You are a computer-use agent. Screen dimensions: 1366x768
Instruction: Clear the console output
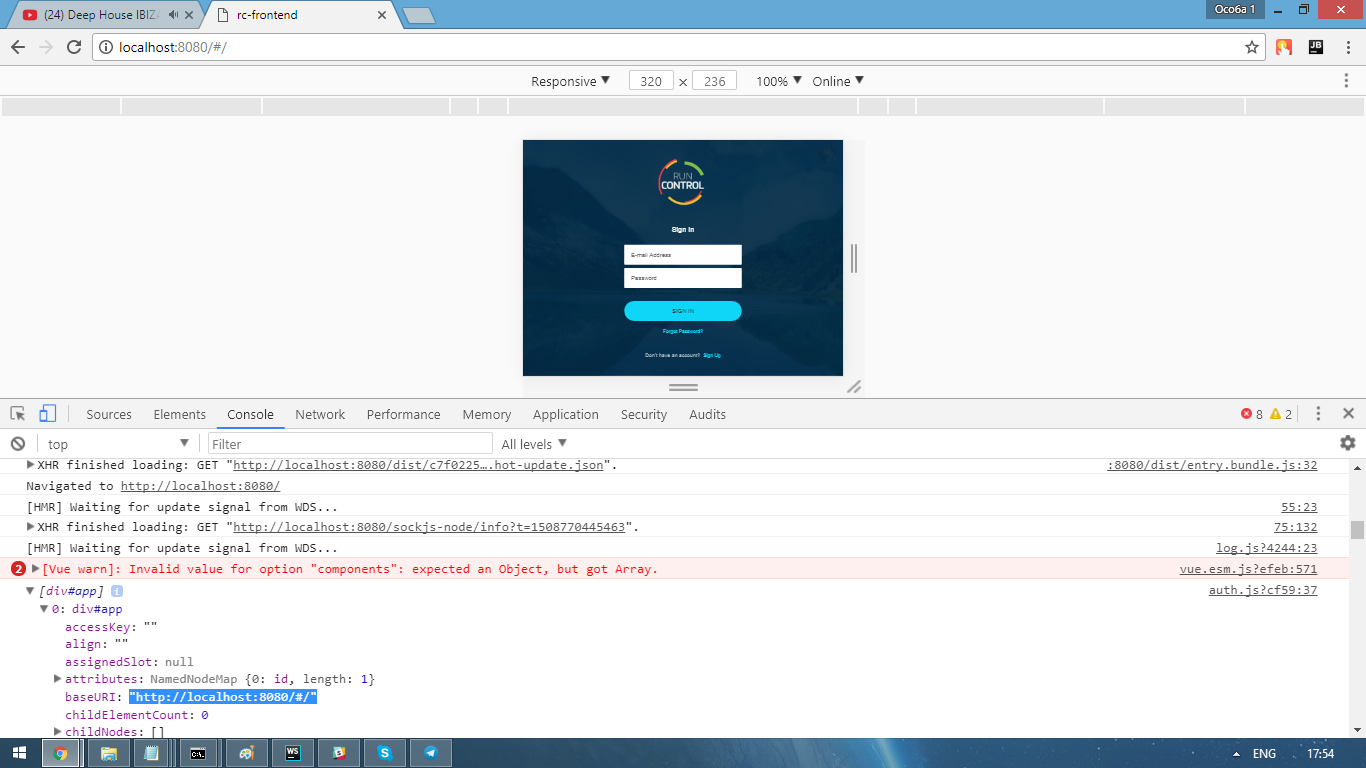(x=18, y=444)
